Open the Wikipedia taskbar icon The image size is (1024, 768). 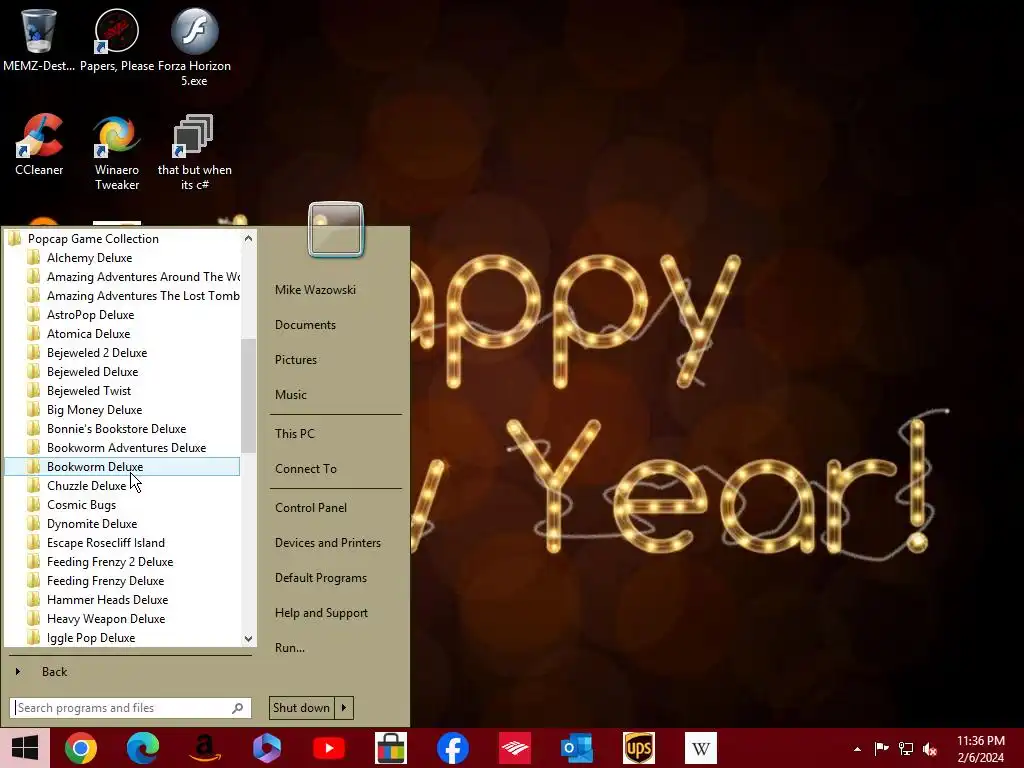click(x=701, y=748)
